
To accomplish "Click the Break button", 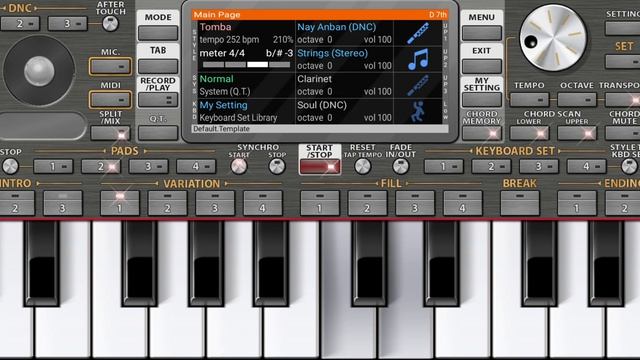I will click(x=520, y=203).
